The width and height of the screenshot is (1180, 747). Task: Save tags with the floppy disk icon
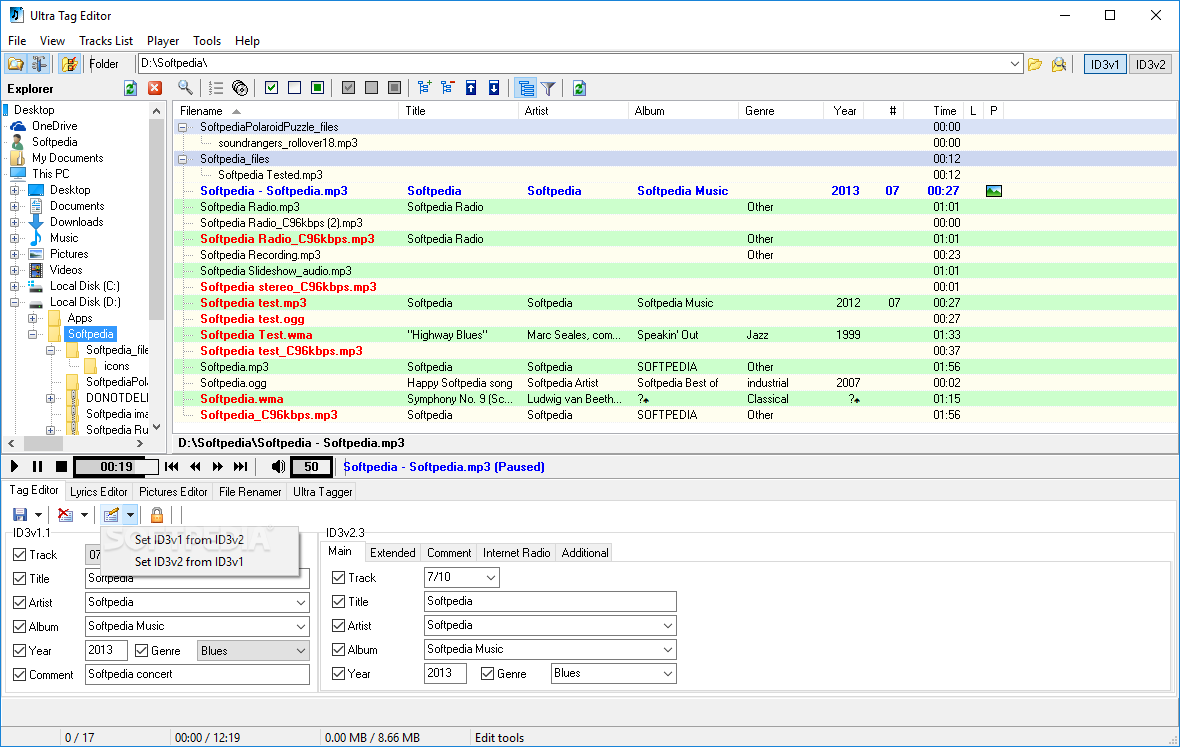click(20, 515)
